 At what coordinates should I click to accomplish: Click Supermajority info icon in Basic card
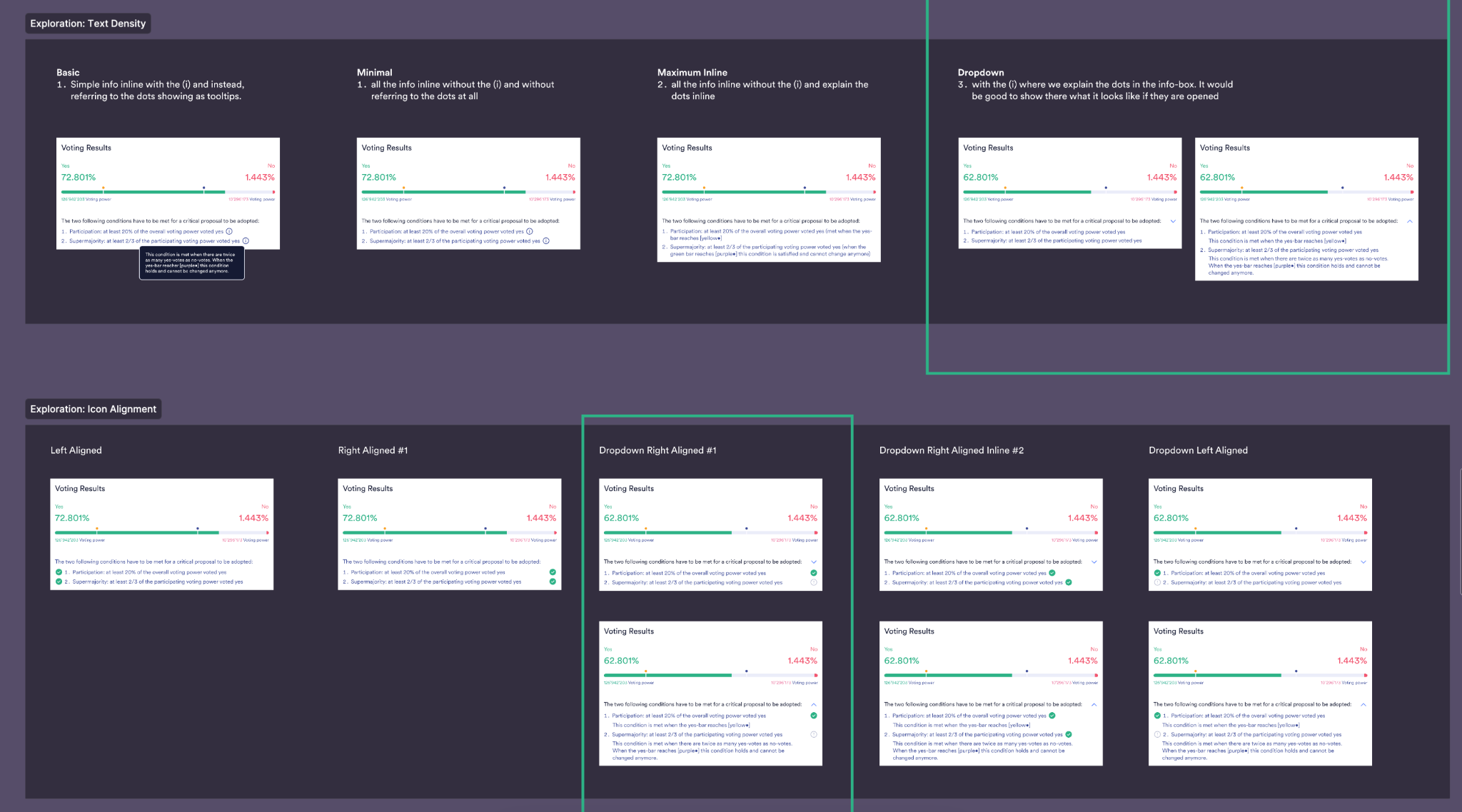[x=246, y=241]
